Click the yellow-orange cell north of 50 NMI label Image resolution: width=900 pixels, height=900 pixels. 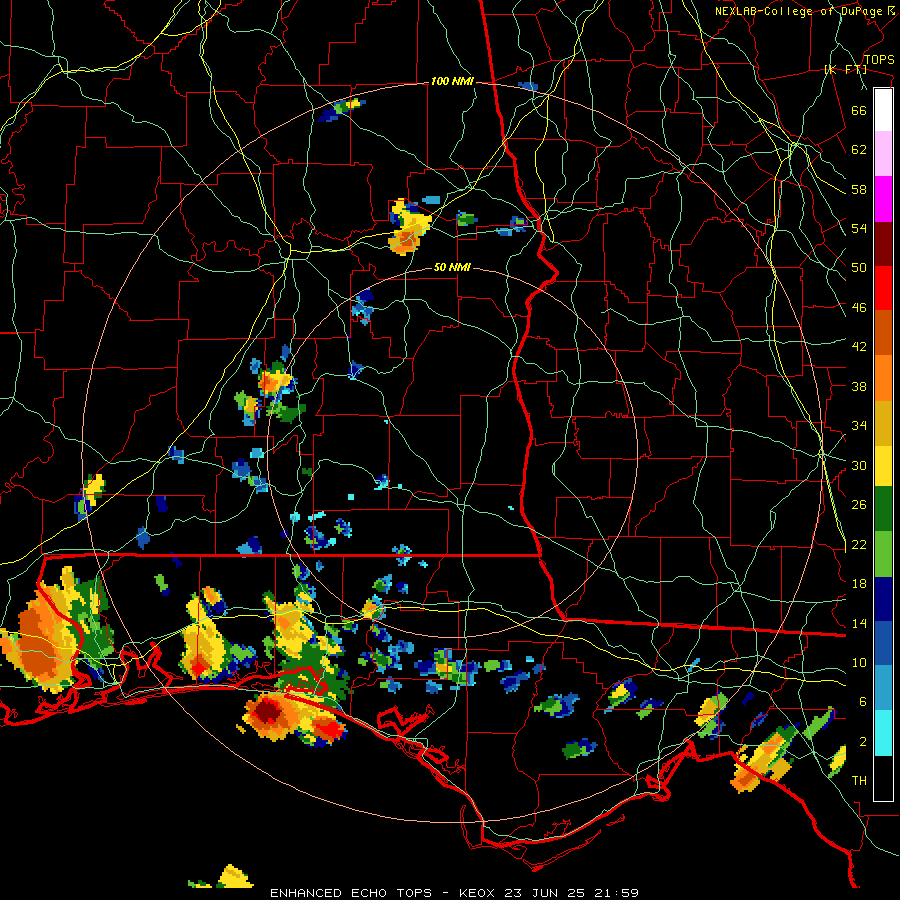pos(409,228)
